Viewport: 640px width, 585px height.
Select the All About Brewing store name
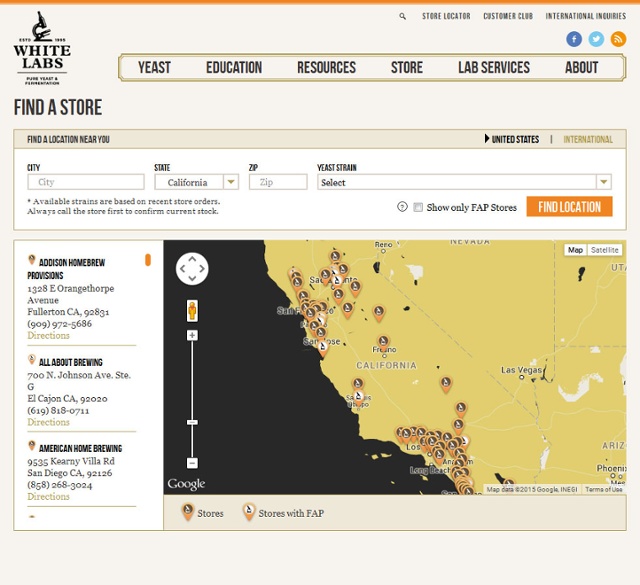[x=71, y=362]
